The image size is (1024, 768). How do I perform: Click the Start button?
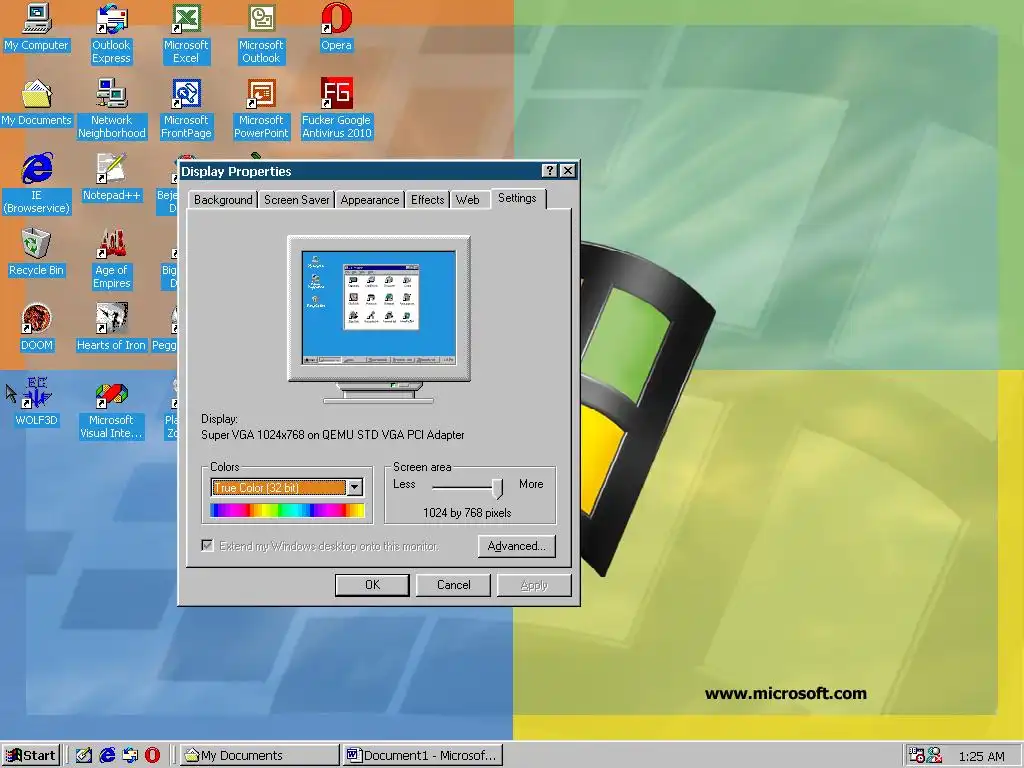(x=31, y=756)
